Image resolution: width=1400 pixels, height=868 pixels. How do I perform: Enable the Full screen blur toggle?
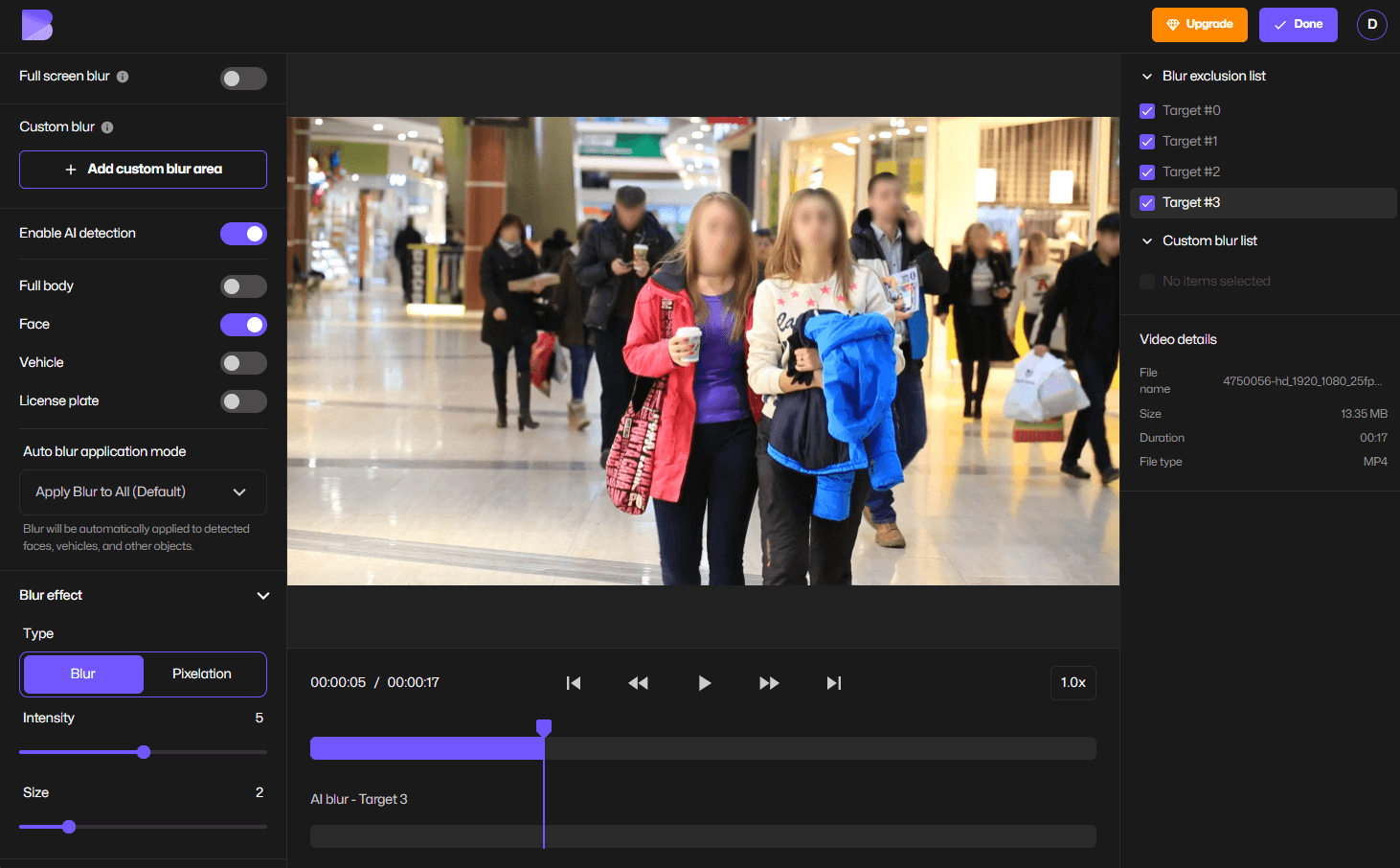(243, 79)
